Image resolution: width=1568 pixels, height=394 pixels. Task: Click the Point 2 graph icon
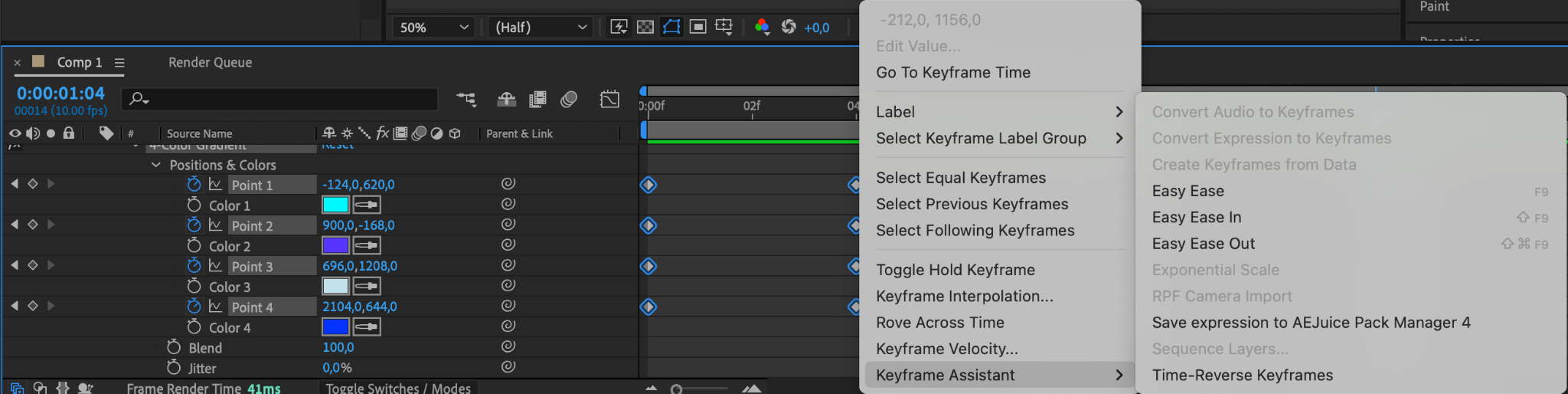(x=216, y=225)
